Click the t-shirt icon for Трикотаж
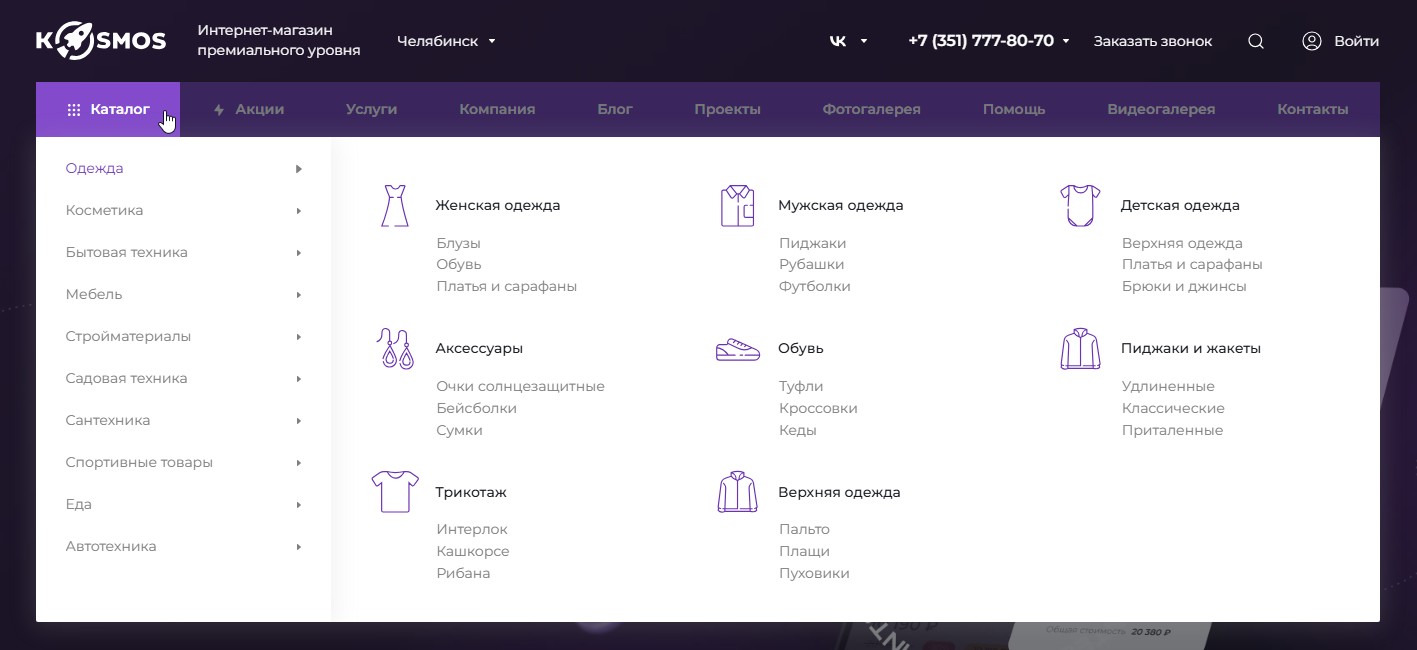1417x650 pixels. [x=395, y=492]
